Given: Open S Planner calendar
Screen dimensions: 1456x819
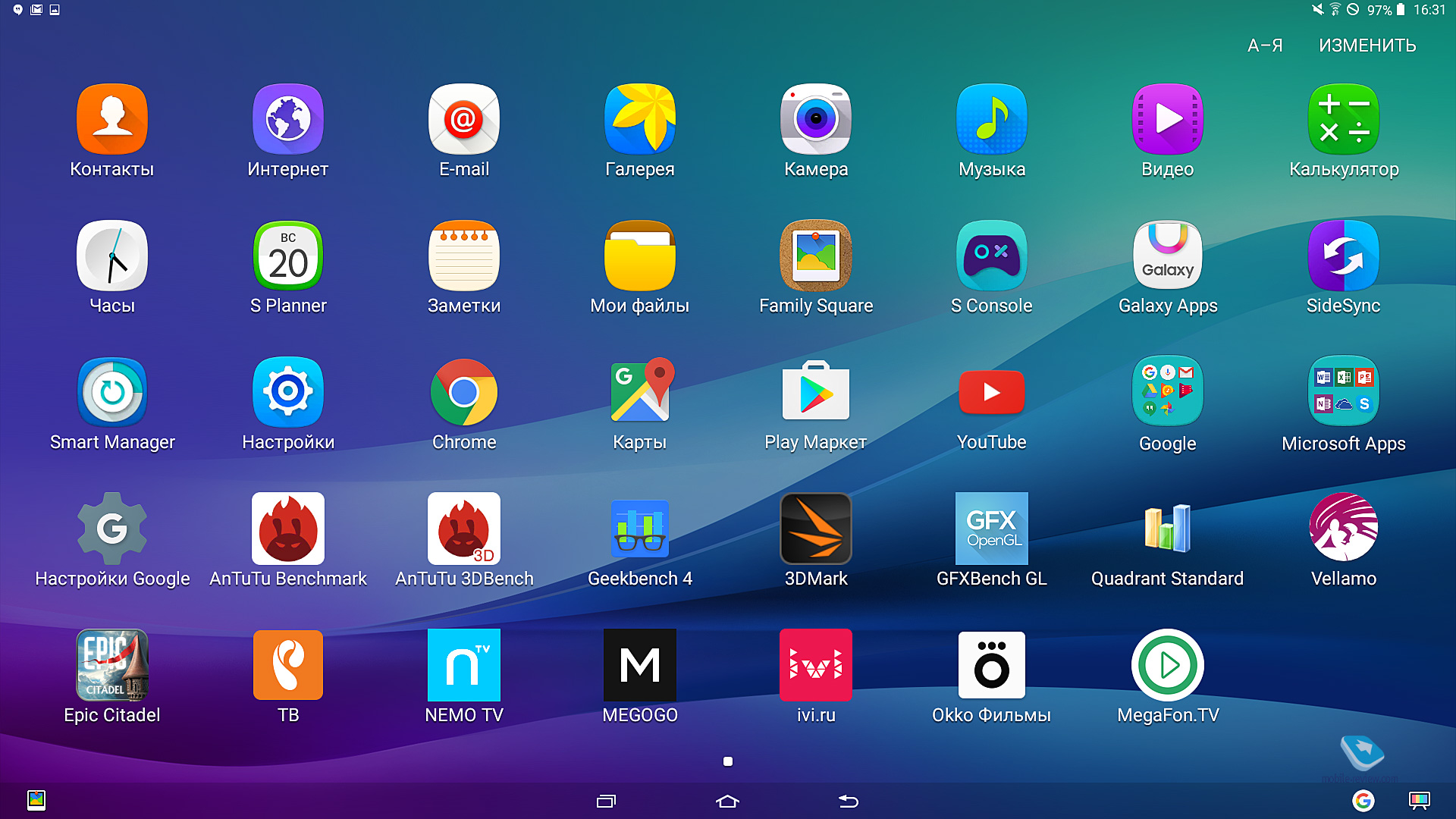Looking at the screenshot, I should pyautogui.click(x=288, y=256).
